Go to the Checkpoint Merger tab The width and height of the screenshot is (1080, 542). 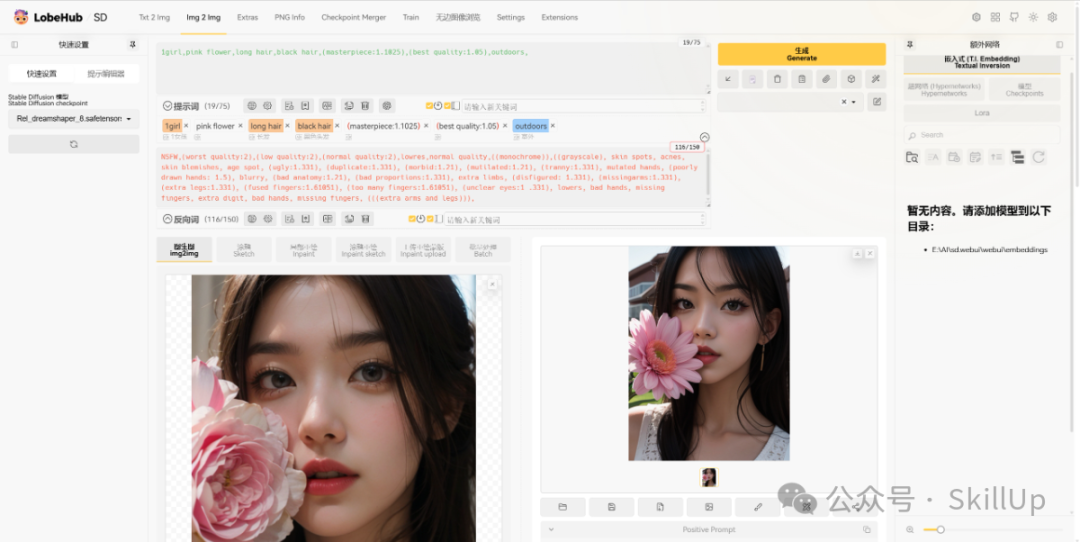[x=353, y=17]
